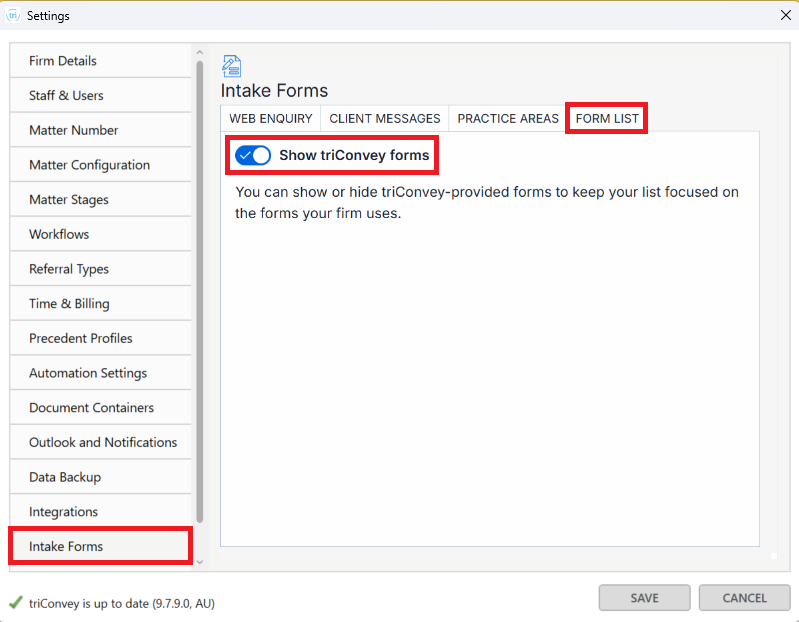Go to Precedent Profiles

[100, 338]
